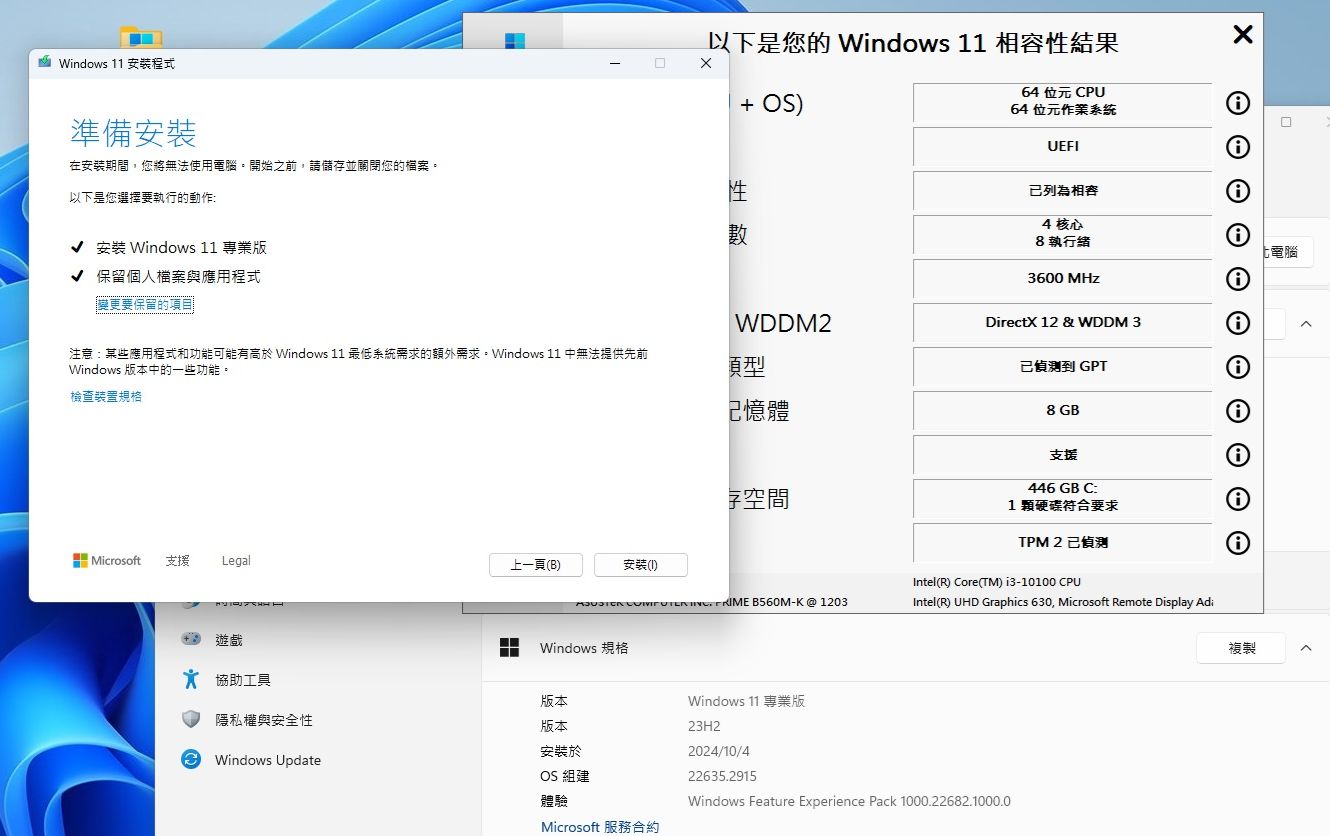
Task: Select 準備安裝 heading text
Action: coord(133,133)
